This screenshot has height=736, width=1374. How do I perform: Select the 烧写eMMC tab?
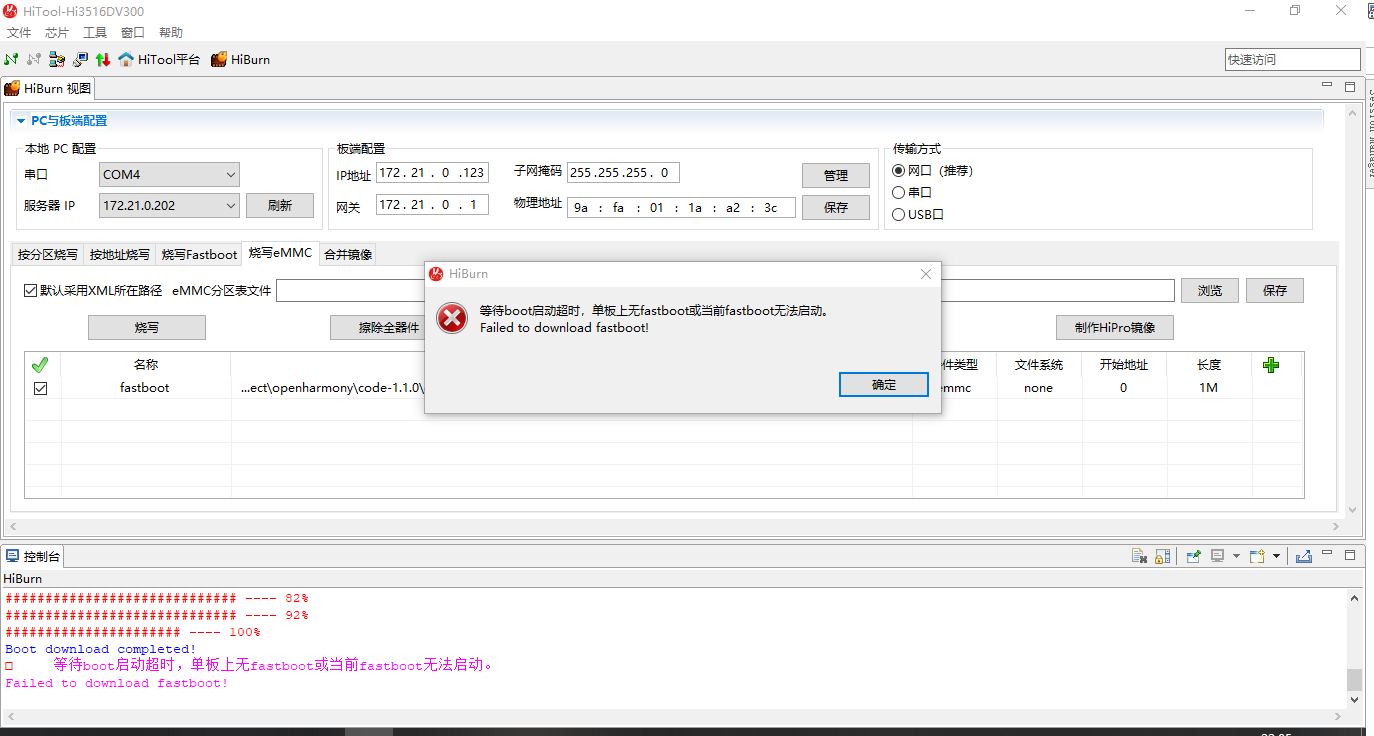point(280,253)
